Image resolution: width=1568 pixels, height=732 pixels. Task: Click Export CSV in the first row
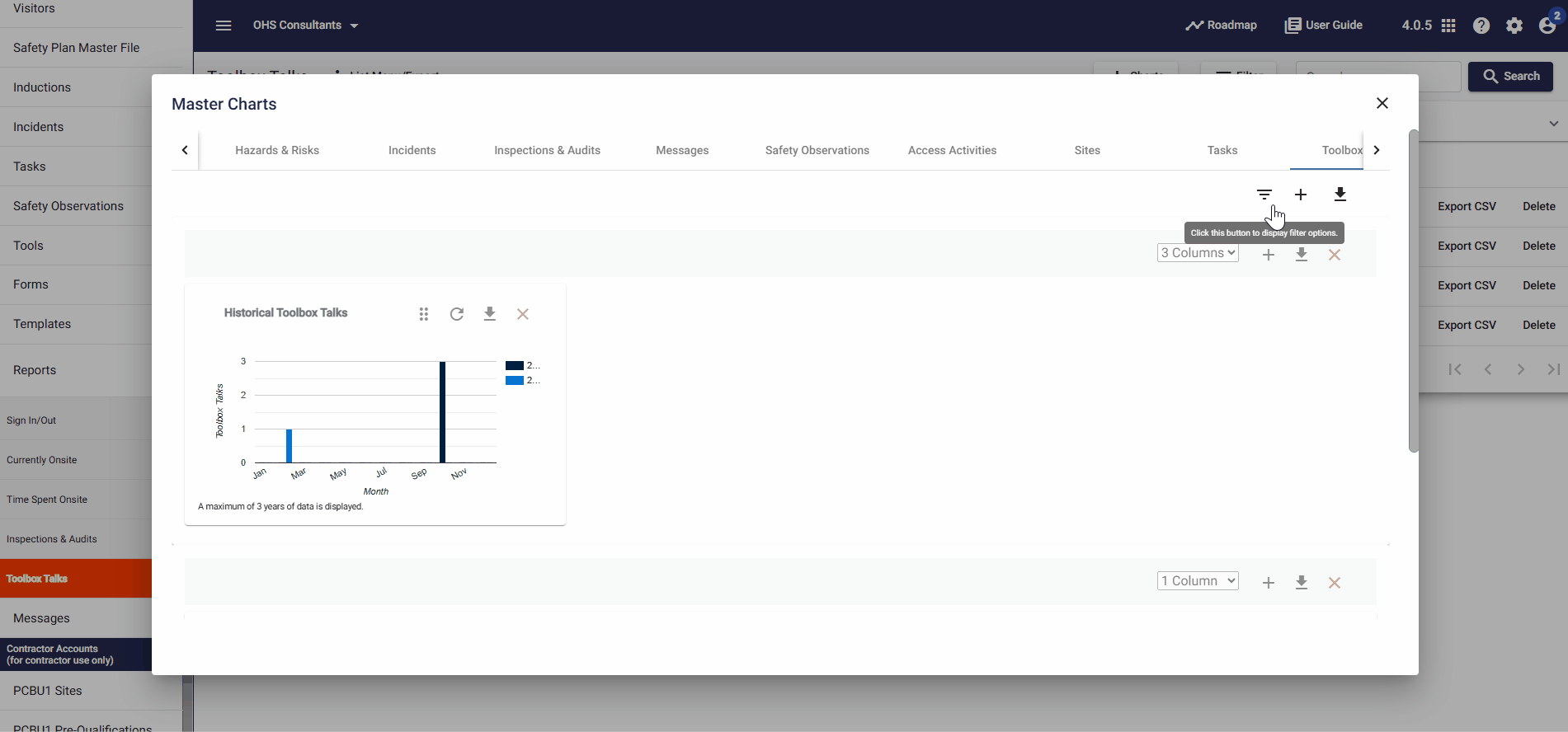[1467, 206]
